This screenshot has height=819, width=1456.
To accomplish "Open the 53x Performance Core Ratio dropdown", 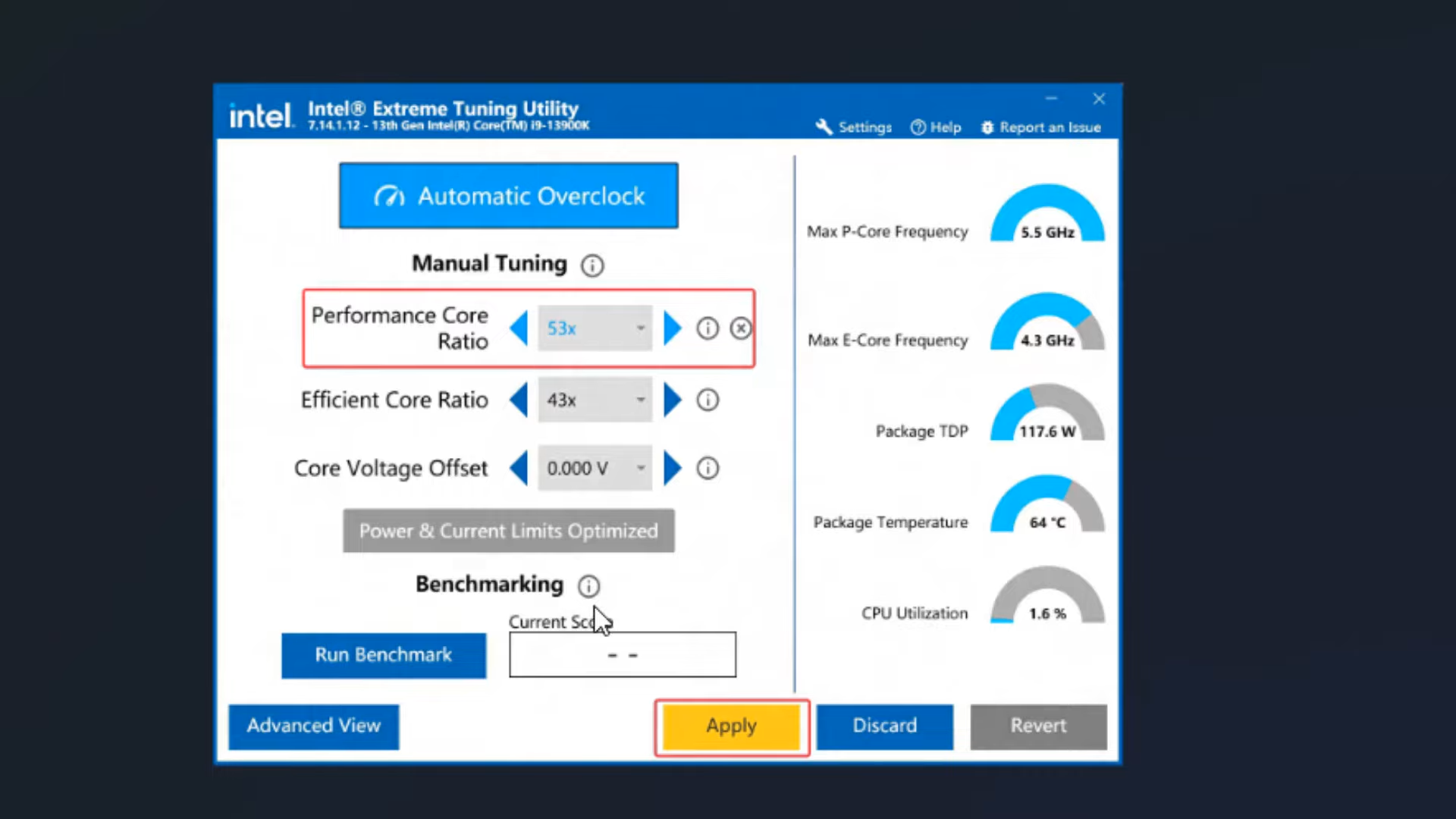I will (x=595, y=328).
